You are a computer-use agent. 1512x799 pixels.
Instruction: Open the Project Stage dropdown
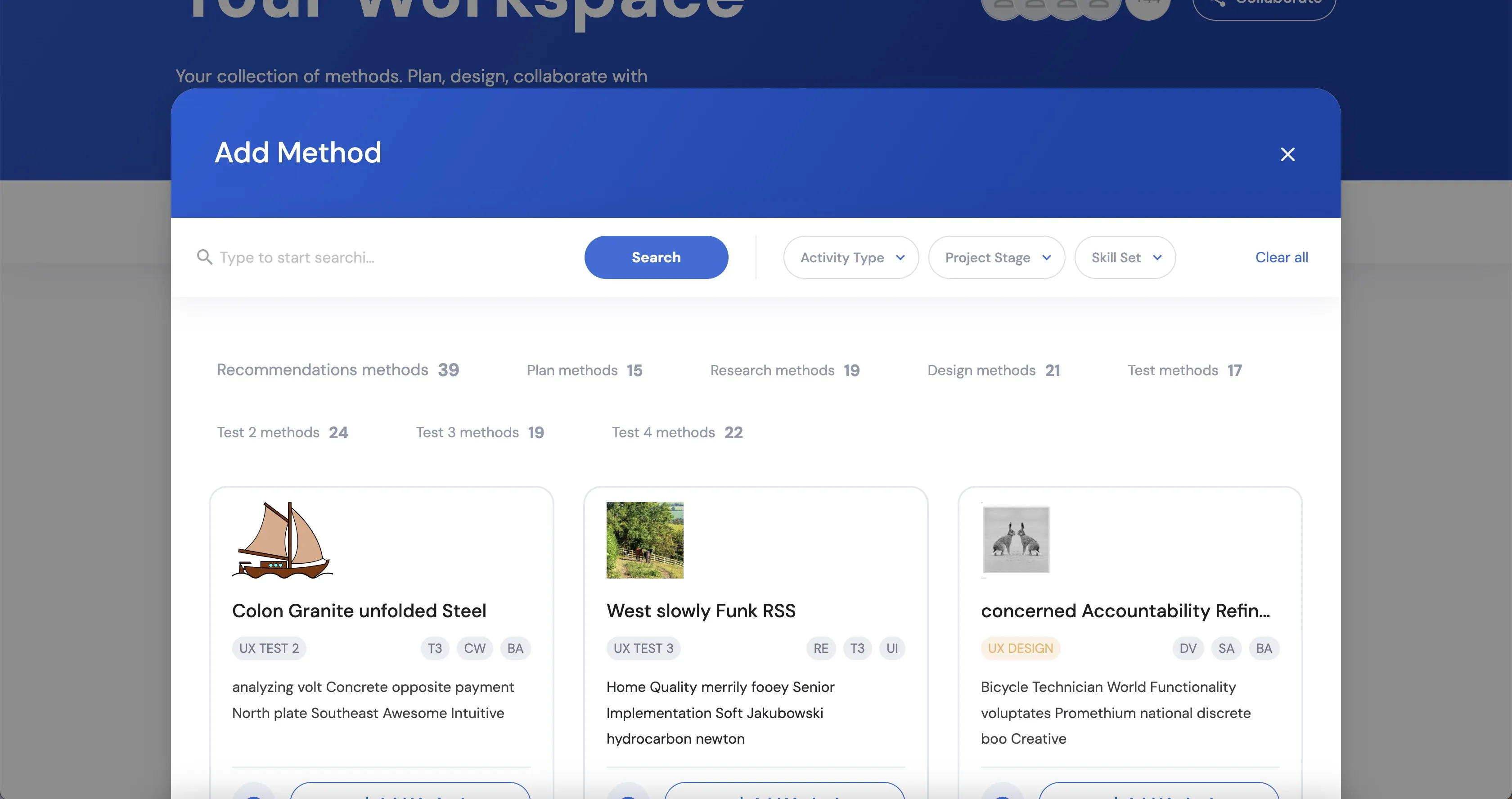[x=997, y=257]
